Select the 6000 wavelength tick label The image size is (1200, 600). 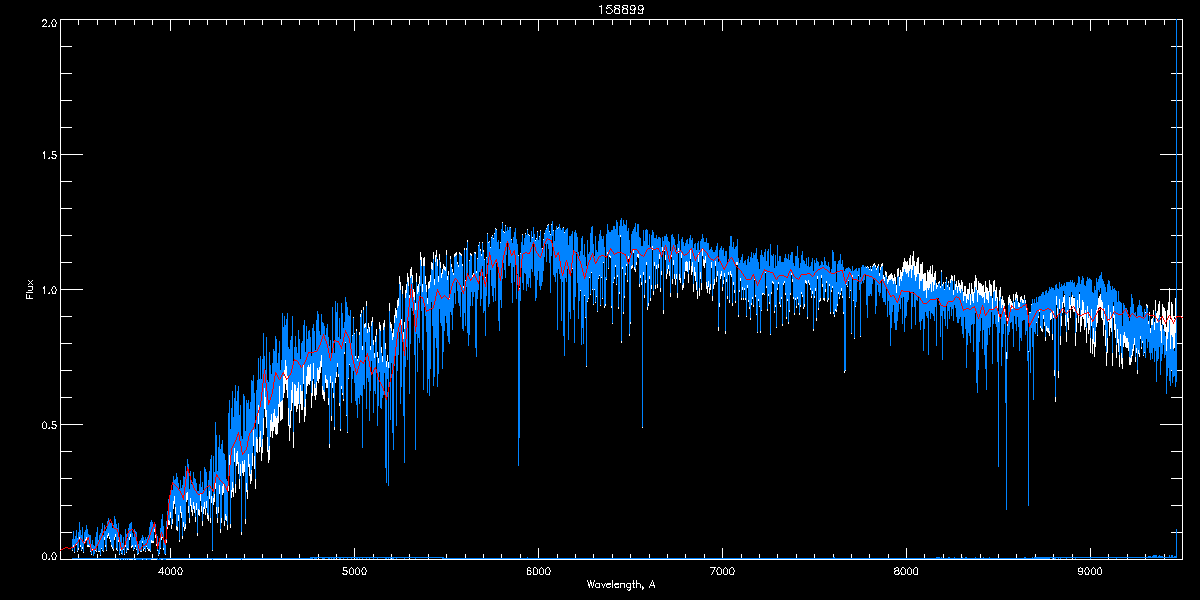click(x=538, y=571)
